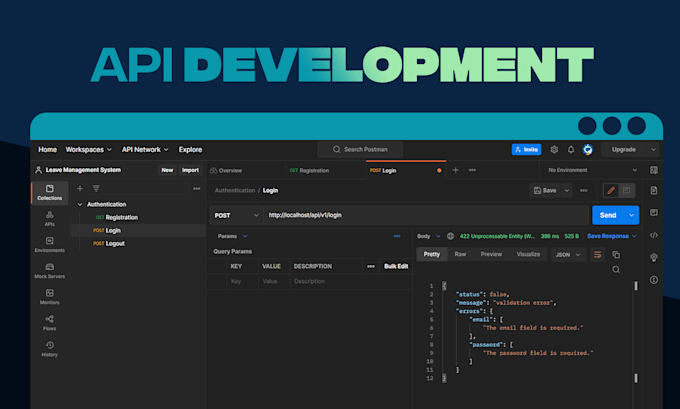This screenshot has height=409, width=680.
Task: Open Explore in top menu
Action: point(190,150)
